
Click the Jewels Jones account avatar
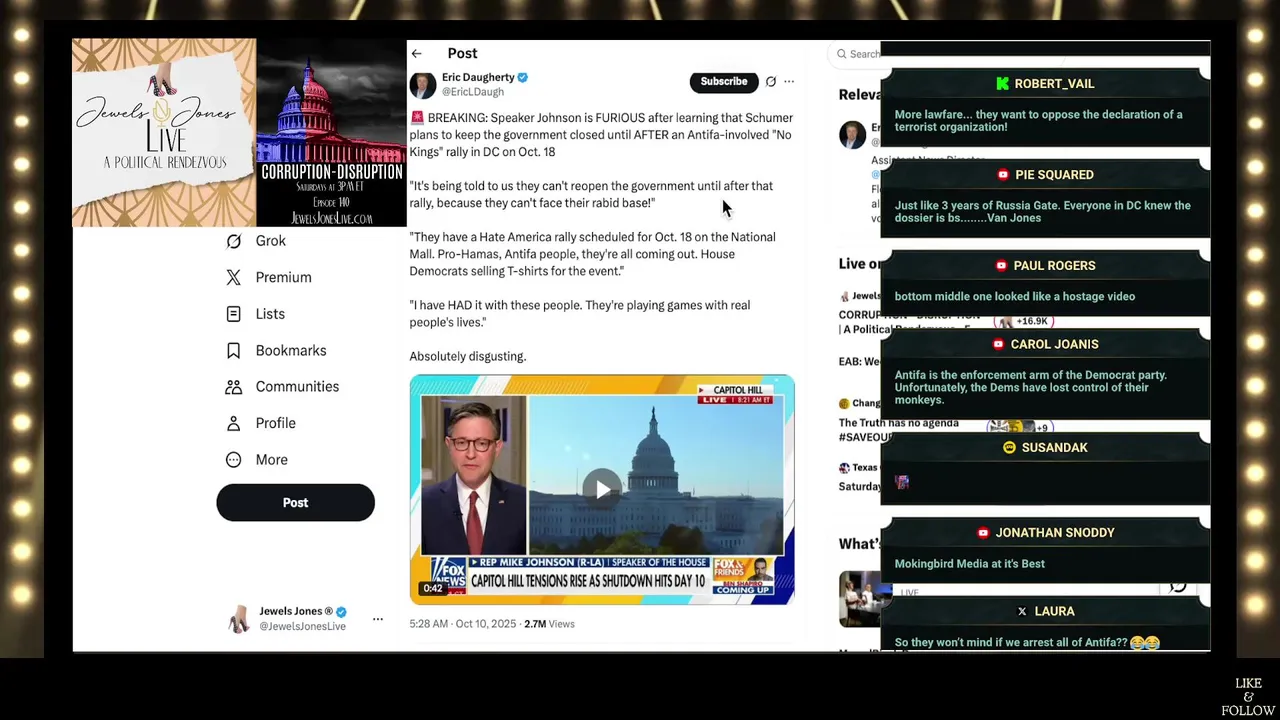pyautogui.click(x=239, y=619)
